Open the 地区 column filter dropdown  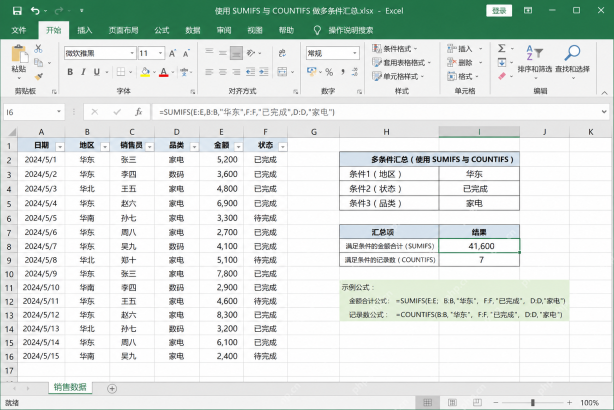pos(105,147)
